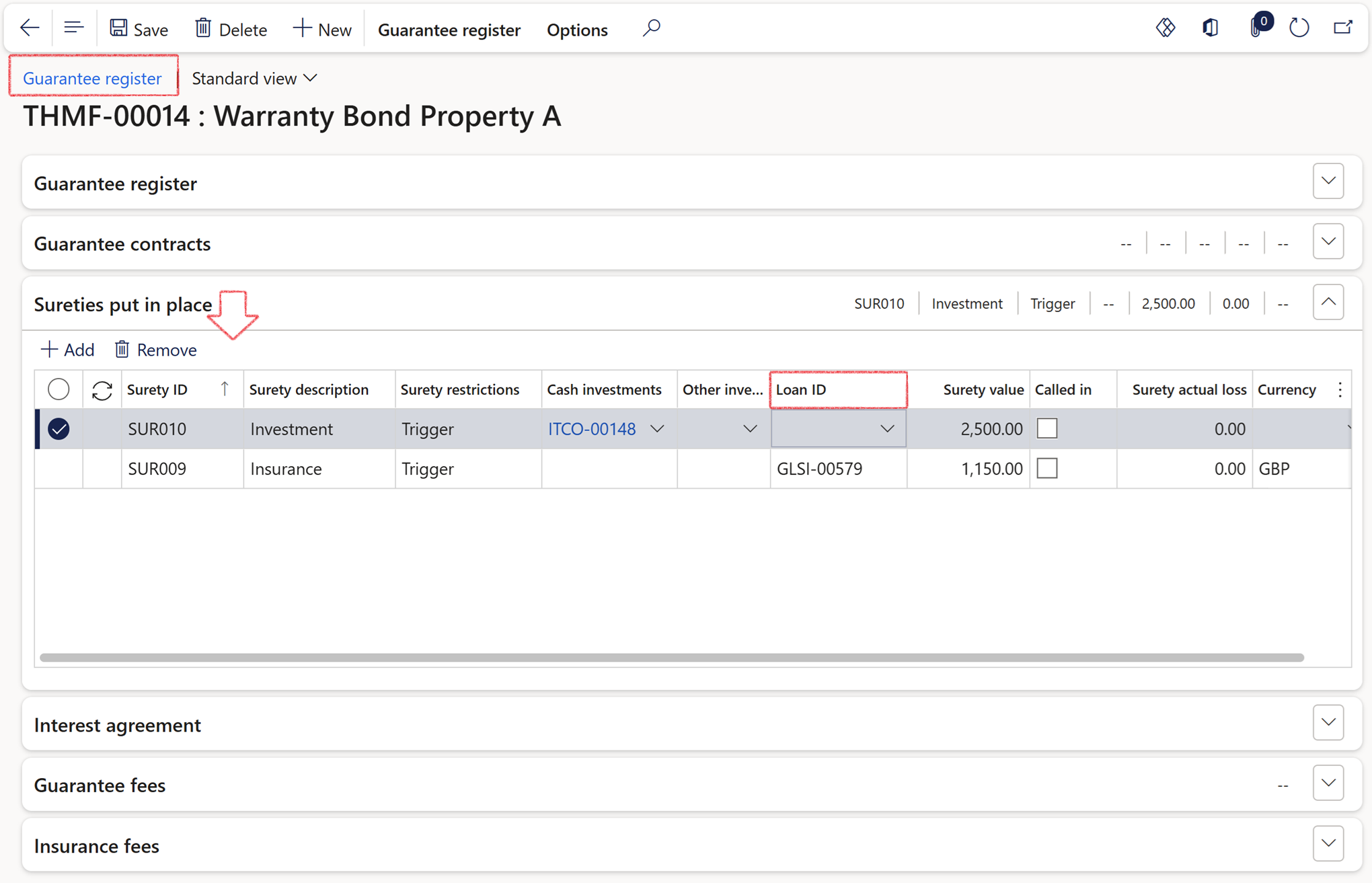Click the back arrow icon
1372x883 pixels.
tap(30, 28)
